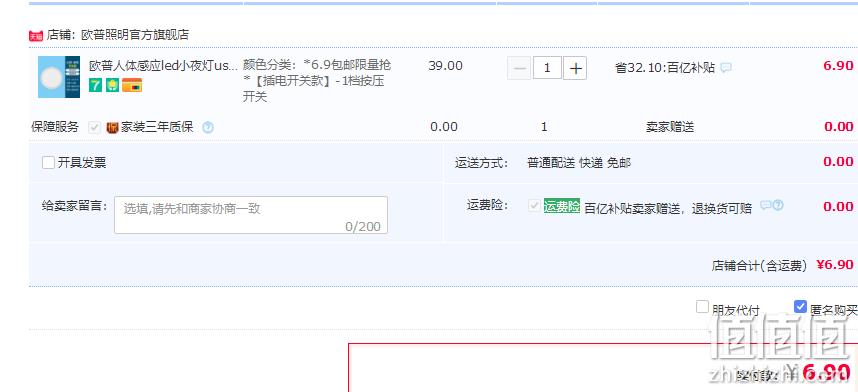Click the quantity input field showing 1

coord(547,68)
